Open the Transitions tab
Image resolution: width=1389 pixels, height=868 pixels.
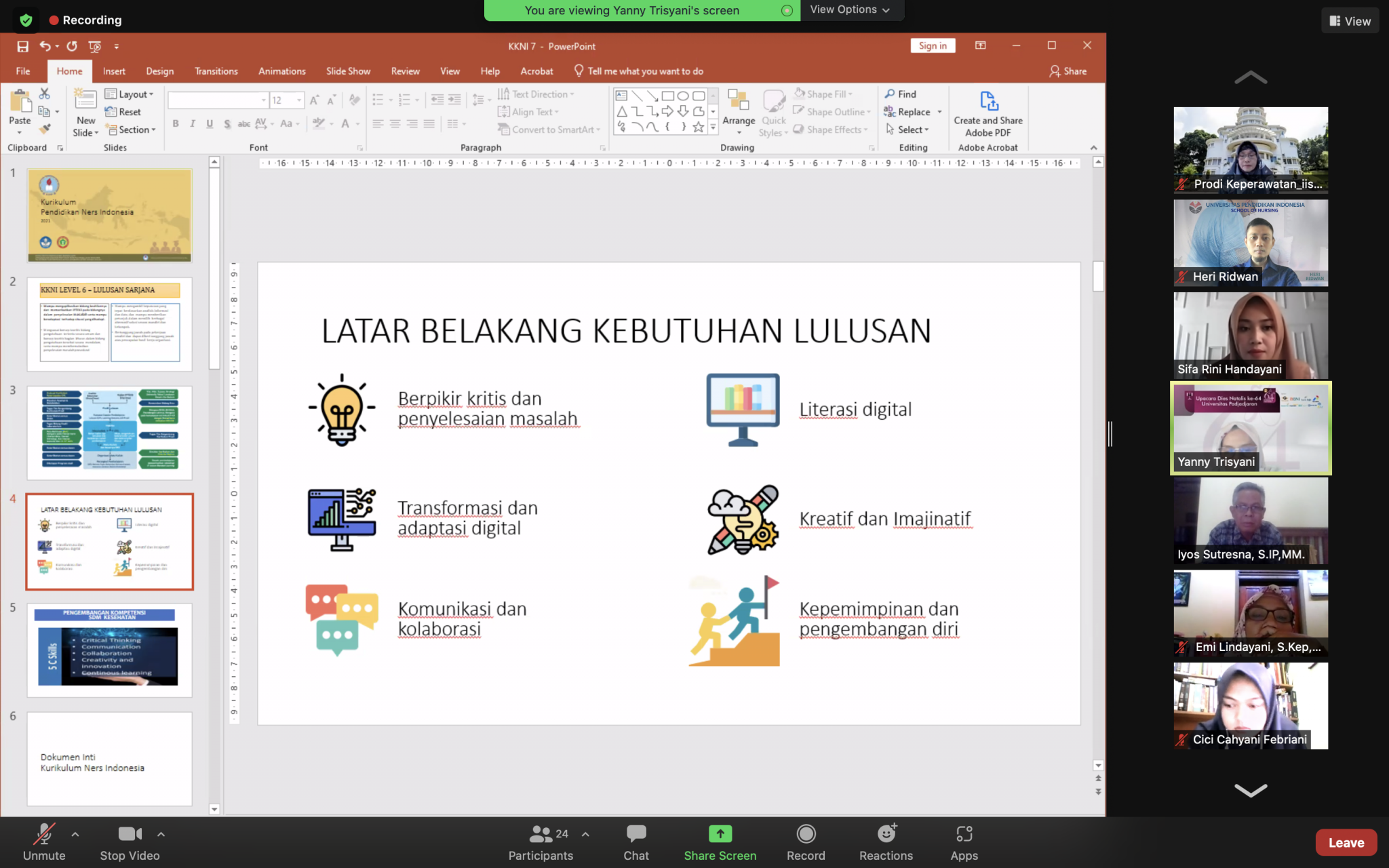216,71
